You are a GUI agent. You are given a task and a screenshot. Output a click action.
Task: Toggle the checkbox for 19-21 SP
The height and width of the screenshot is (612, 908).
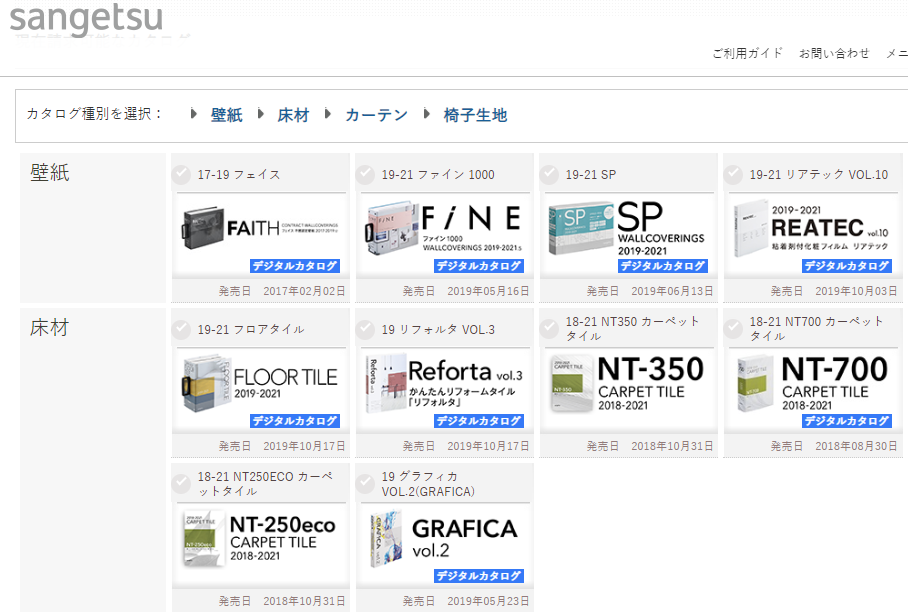click(549, 175)
